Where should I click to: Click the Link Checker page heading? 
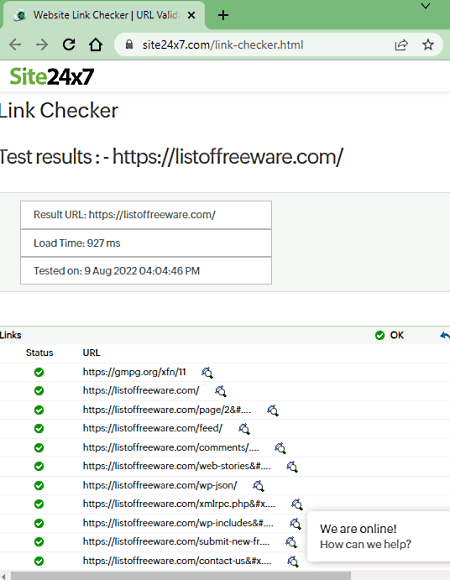[58, 111]
